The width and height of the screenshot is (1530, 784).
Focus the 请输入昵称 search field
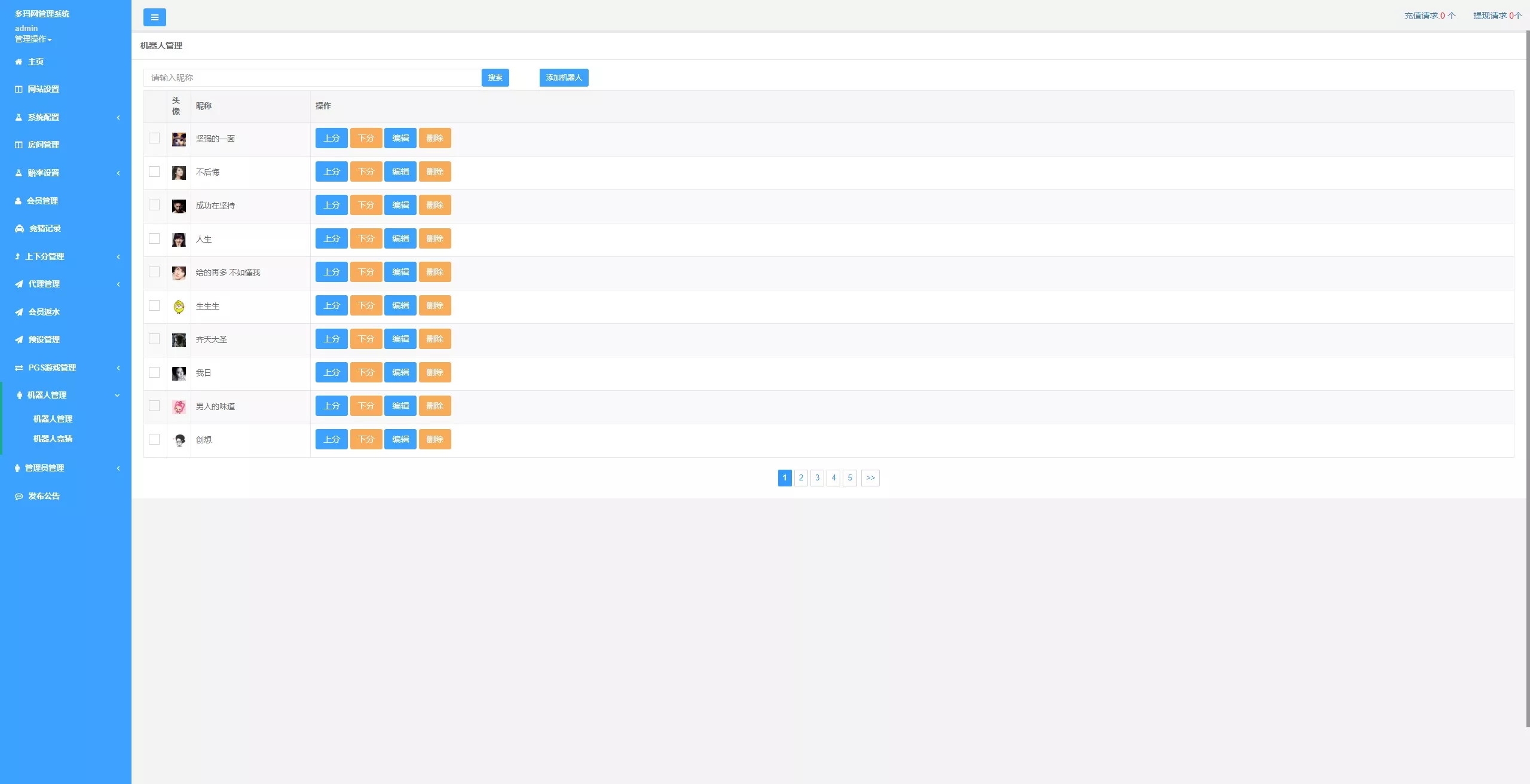point(312,78)
